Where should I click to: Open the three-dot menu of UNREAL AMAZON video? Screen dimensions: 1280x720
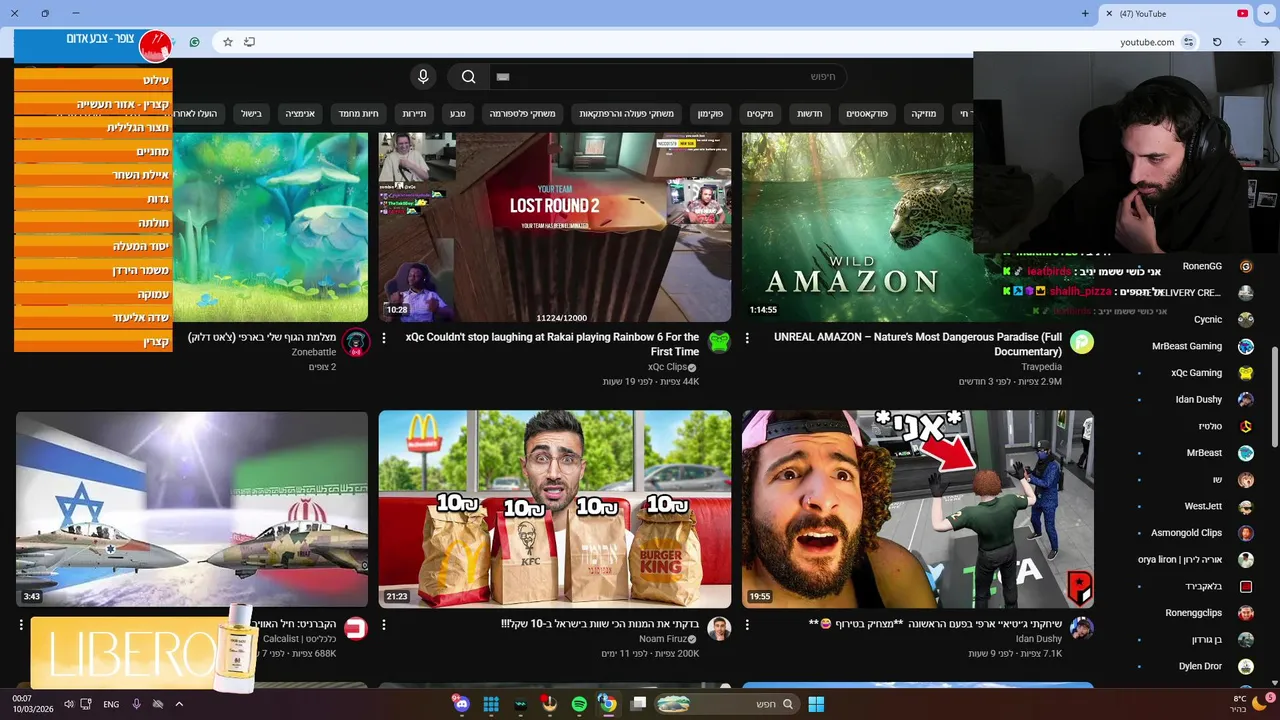(747, 339)
